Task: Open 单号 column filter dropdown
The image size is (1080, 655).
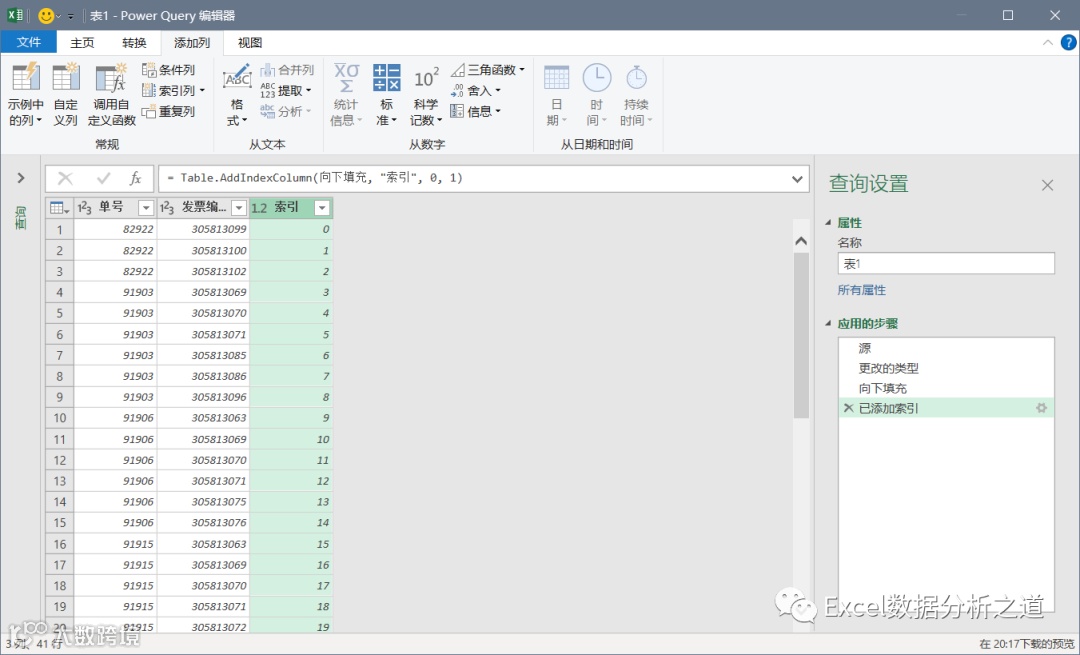Action: pos(146,207)
